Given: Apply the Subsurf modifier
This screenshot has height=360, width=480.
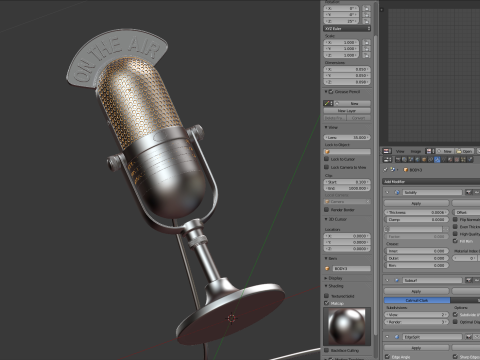Looking at the screenshot, I should tap(416, 291).
